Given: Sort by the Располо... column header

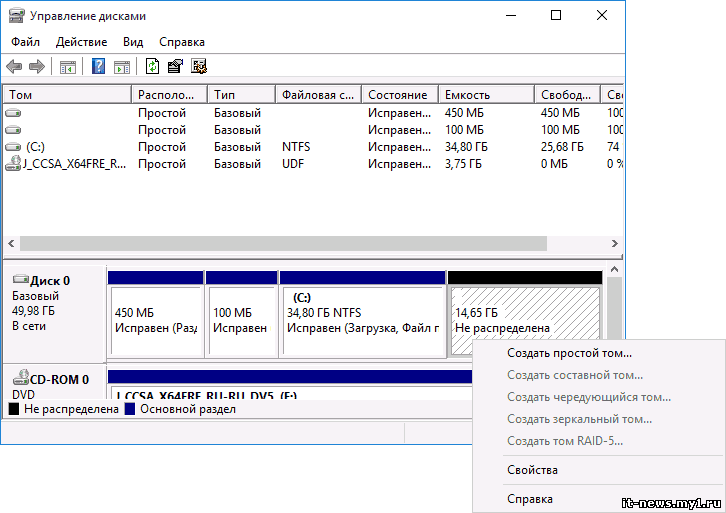Looking at the screenshot, I should click(169, 95).
